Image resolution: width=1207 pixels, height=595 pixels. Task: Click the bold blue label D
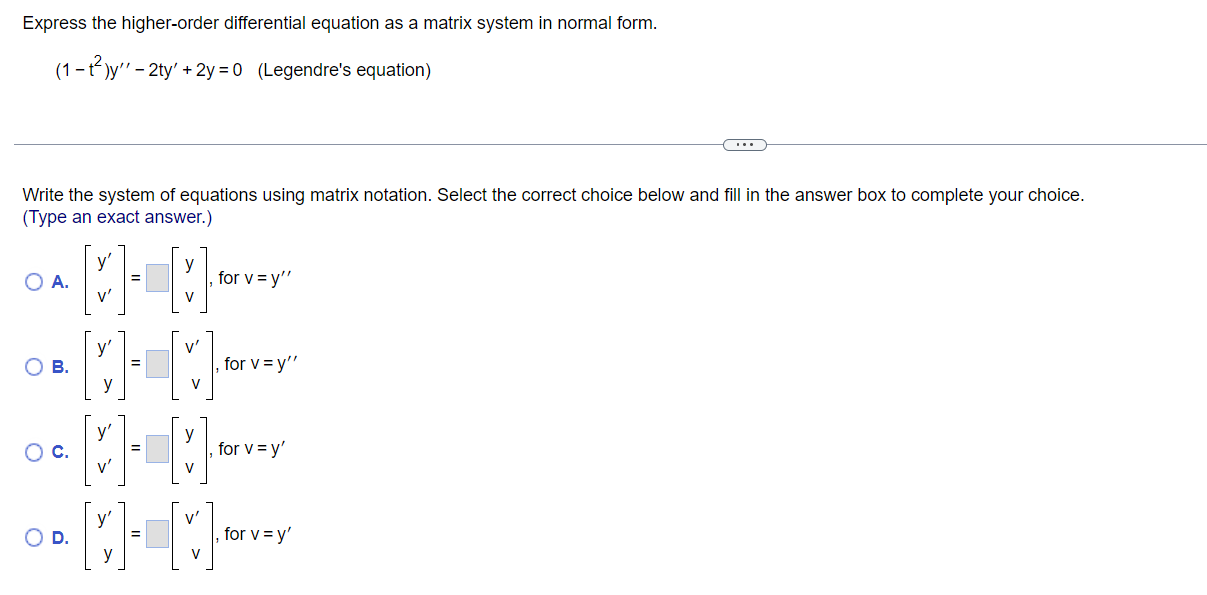pyautogui.click(x=60, y=538)
